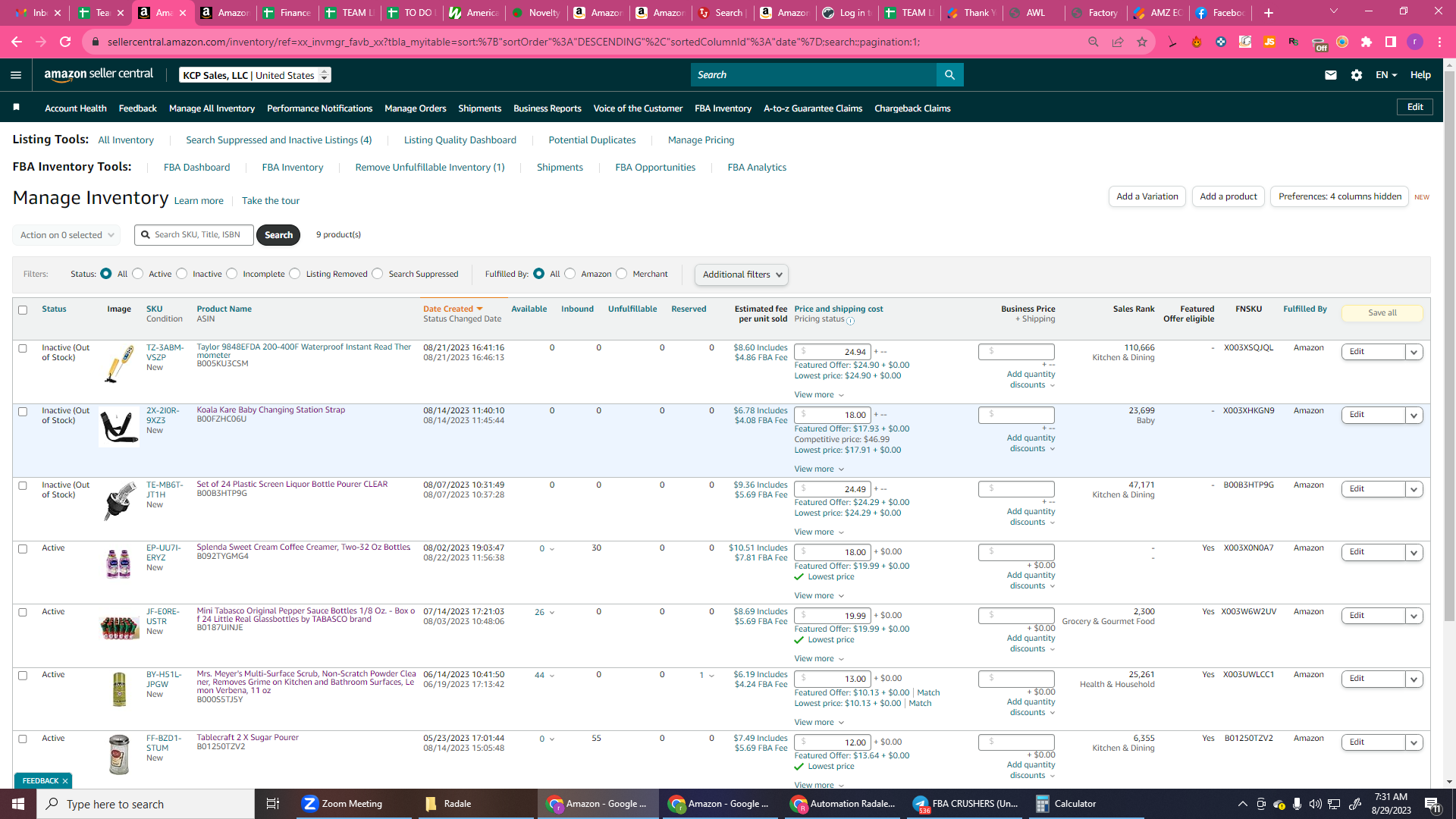Toggle the select-all products checkbox
Image resolution: width=1456 pixels, height=819 pixels.
pos(23,310)
